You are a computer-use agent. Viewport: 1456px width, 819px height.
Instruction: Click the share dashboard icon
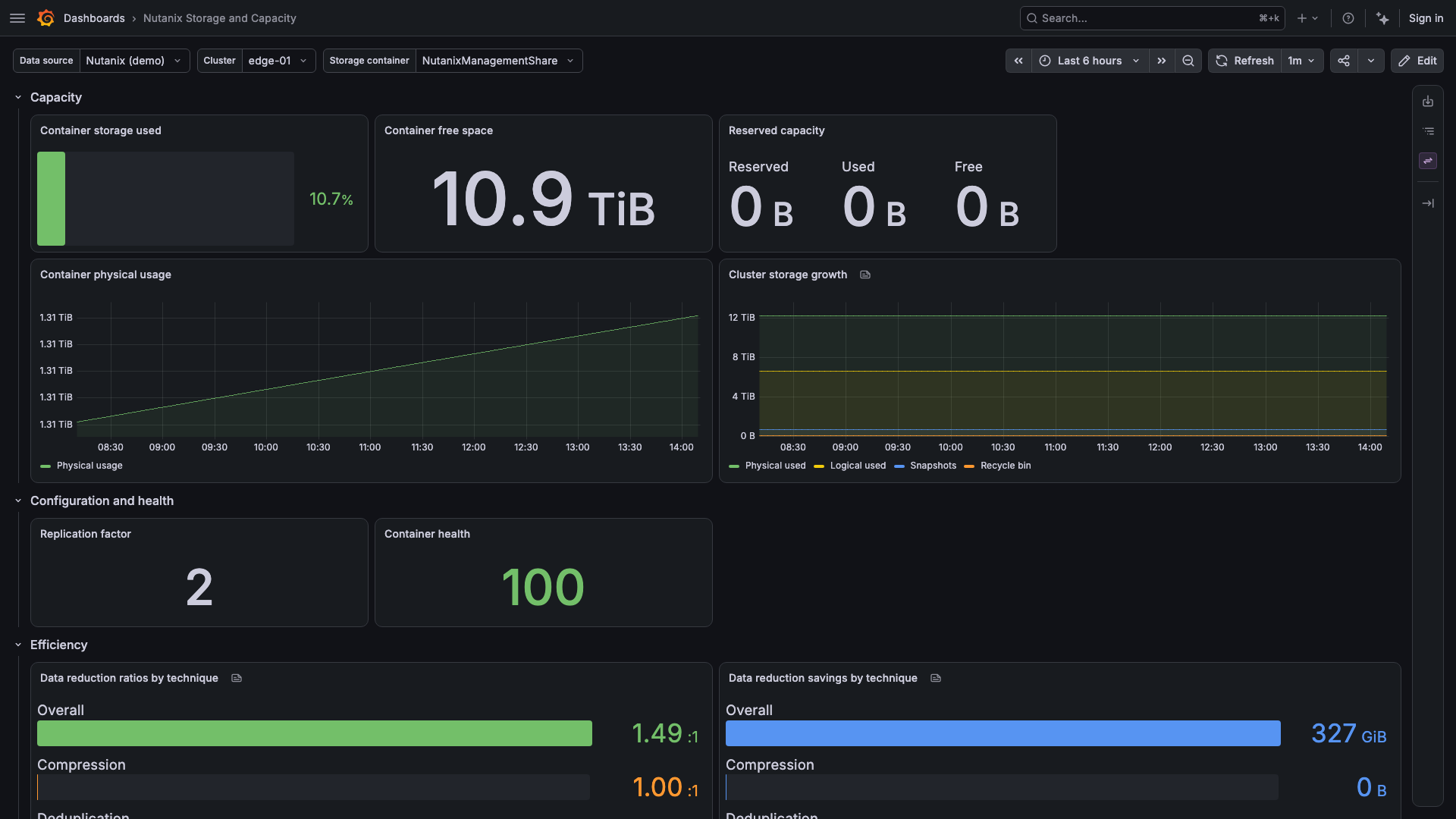(x=1344, y=61)
